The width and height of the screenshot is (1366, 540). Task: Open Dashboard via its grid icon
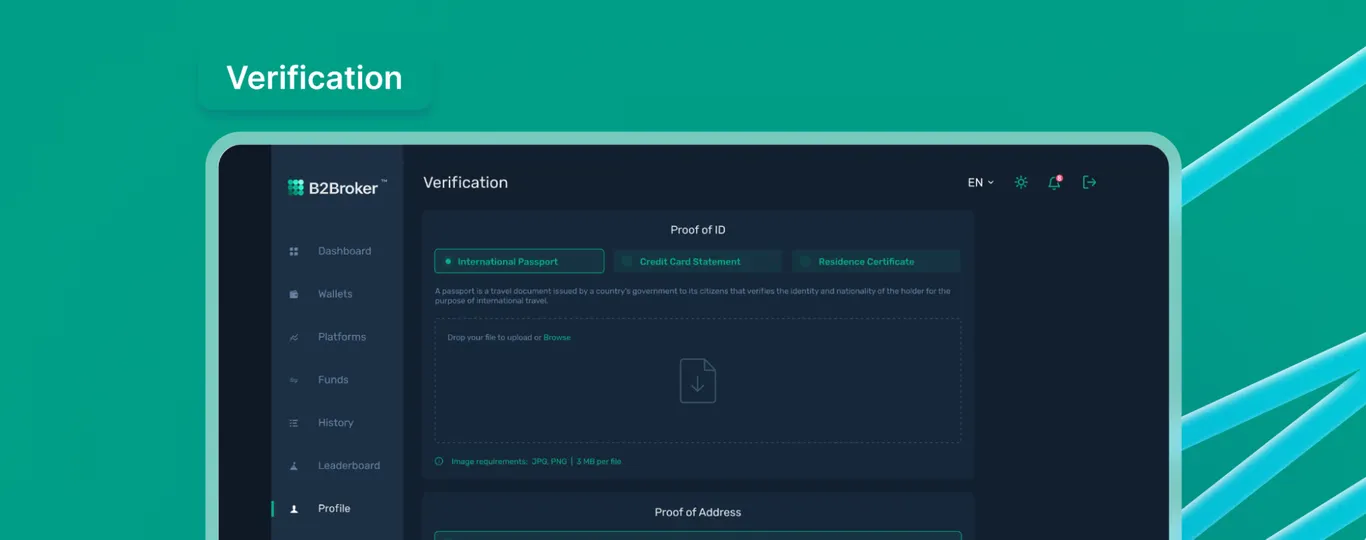(294, 251)
